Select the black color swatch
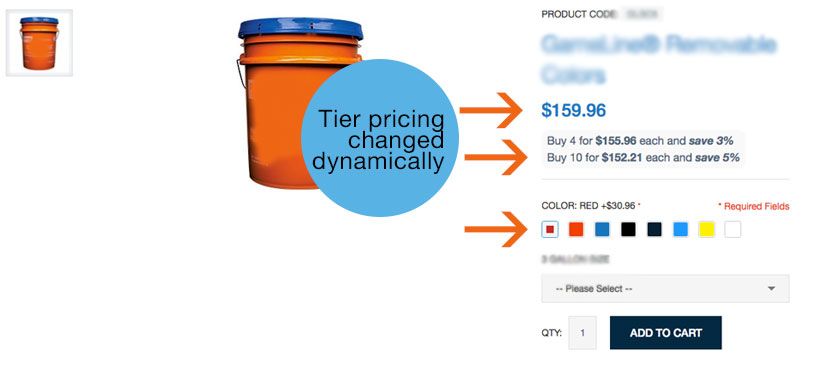822x384 pixels. [628, 229]
